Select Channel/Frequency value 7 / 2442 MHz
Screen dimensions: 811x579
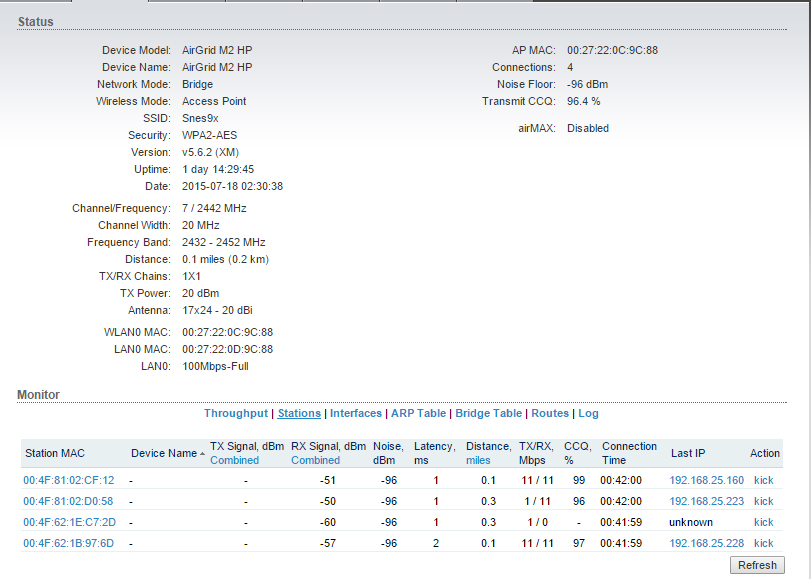pos(214,209)
